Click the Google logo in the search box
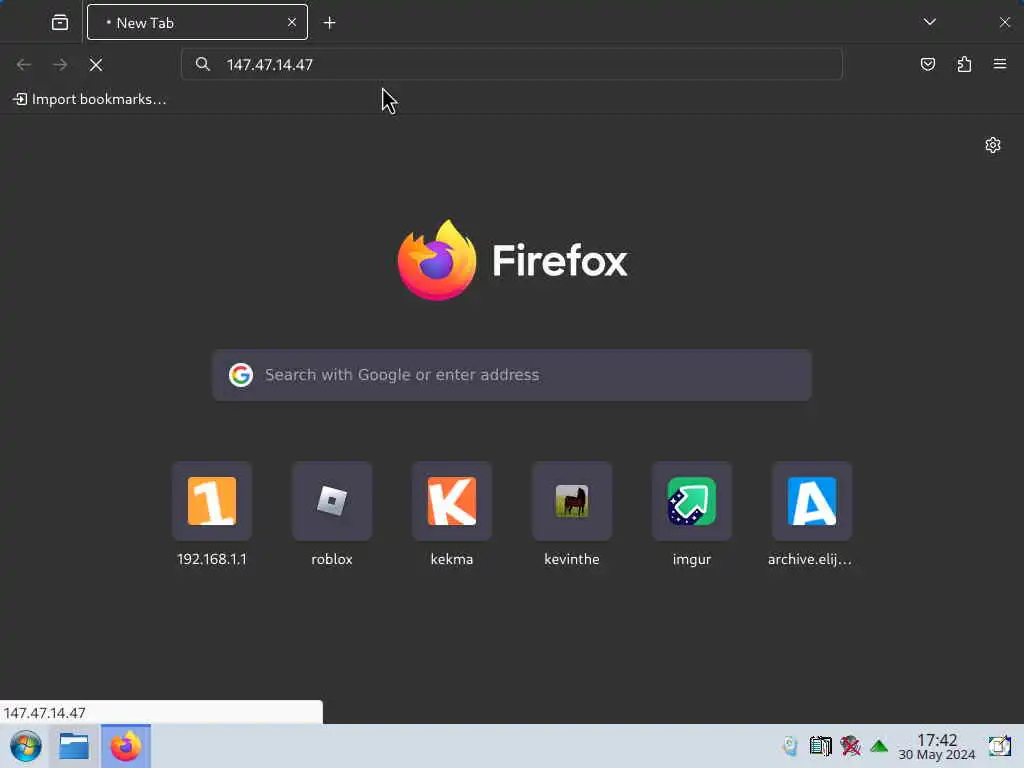This screenshot has width=1024, height=768. point(241,375)
